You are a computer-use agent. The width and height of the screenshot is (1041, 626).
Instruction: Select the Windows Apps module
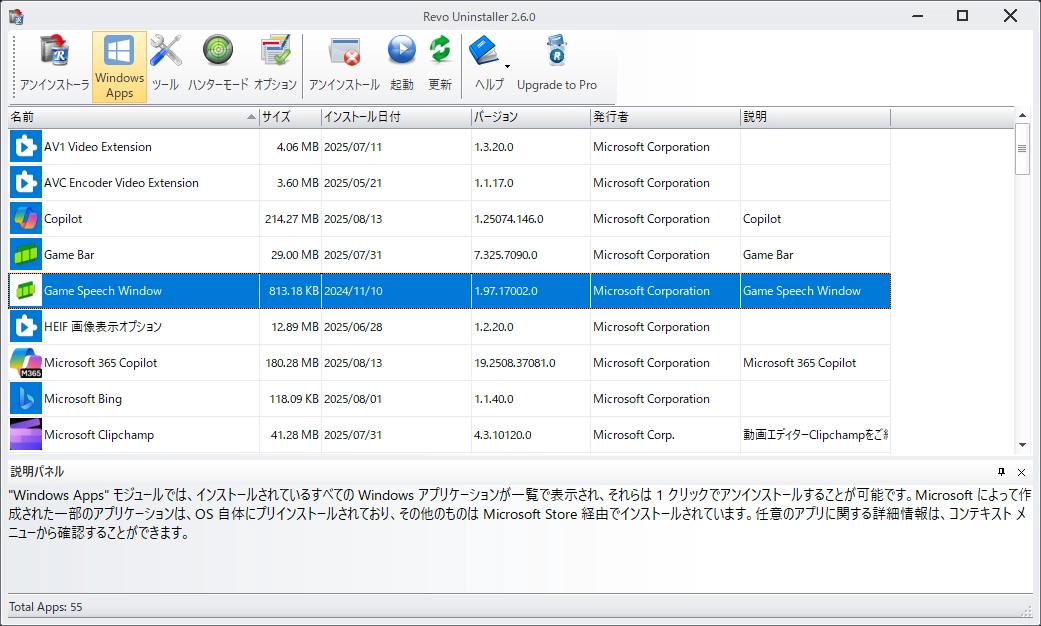[x=120, y=66]
